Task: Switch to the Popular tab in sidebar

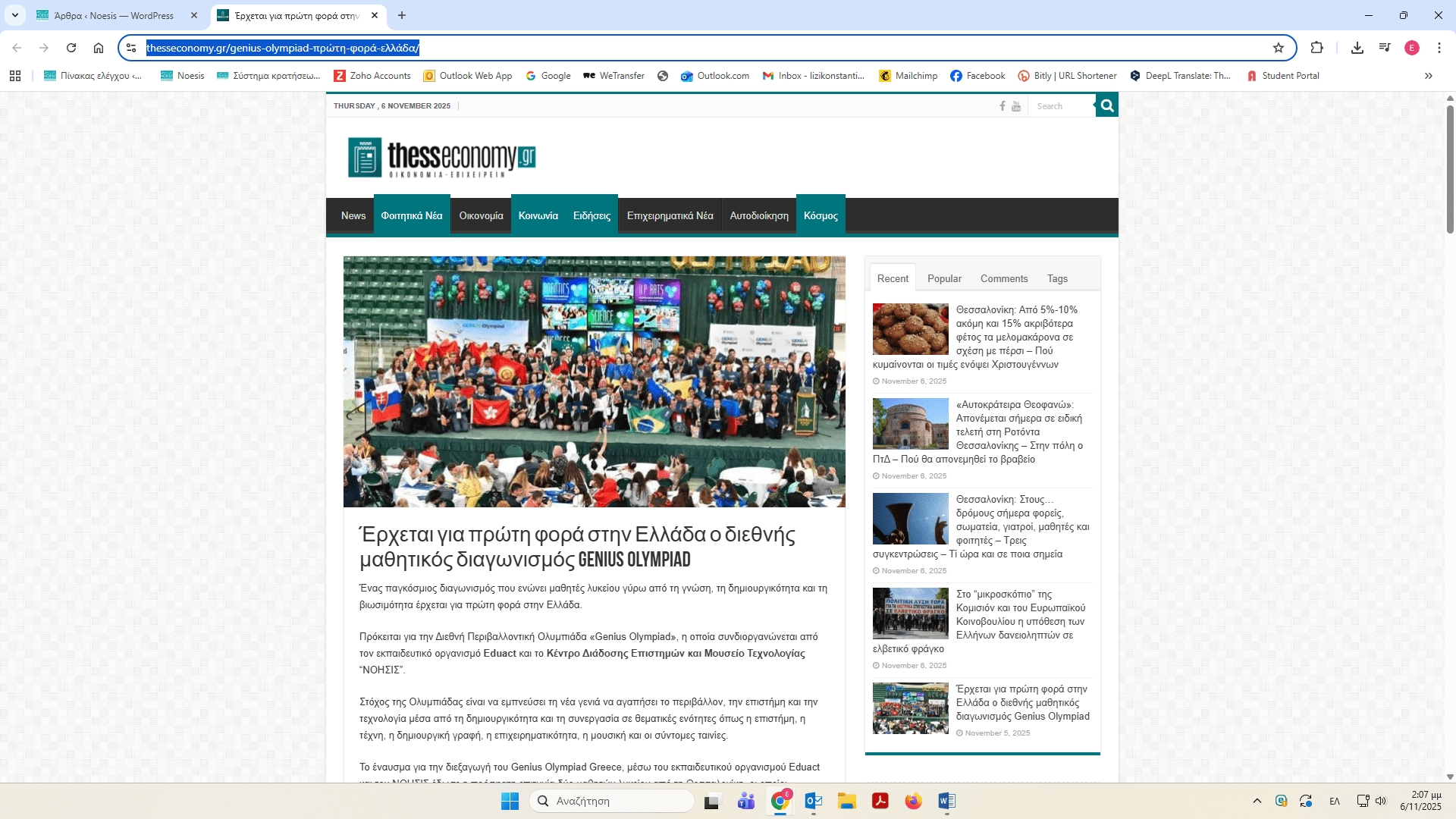Action: [944, 278]
